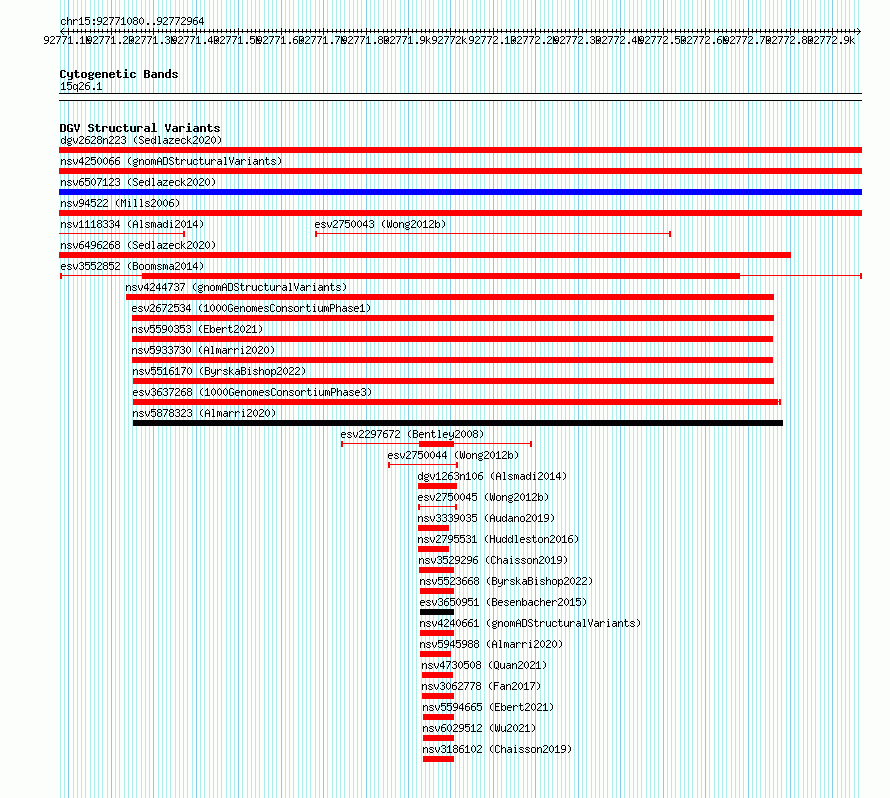Click the nsv4244737 gnomADStructuralVariants label
Image resolution: width=890 pixels, height=798 pixels.
[236, 287]
